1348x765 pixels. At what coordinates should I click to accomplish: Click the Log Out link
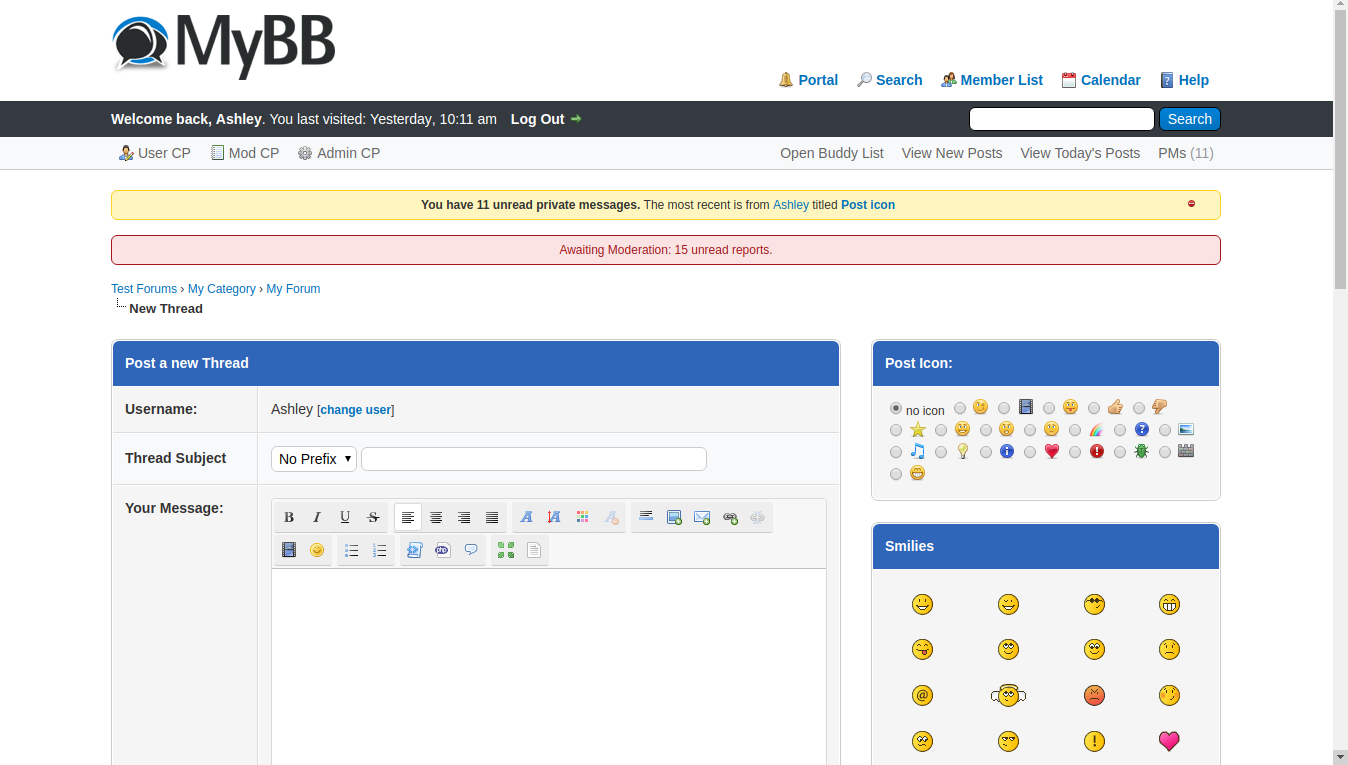click(538, 119)
